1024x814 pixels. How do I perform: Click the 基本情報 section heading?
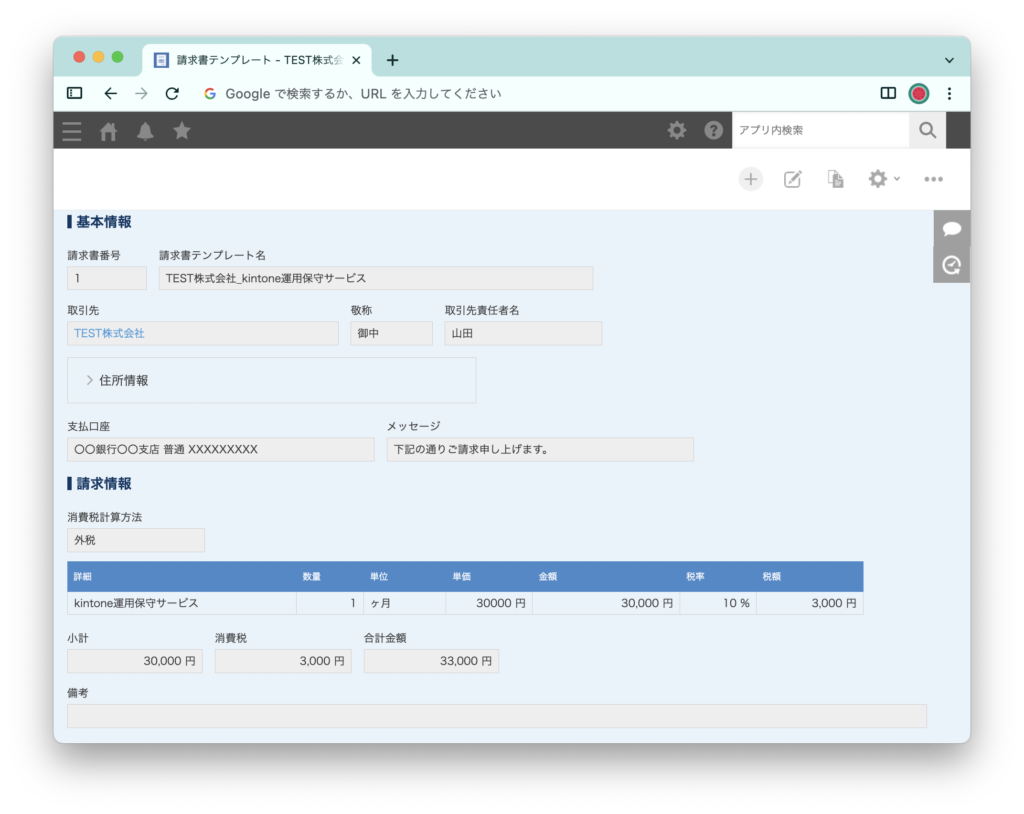point(99,222)
